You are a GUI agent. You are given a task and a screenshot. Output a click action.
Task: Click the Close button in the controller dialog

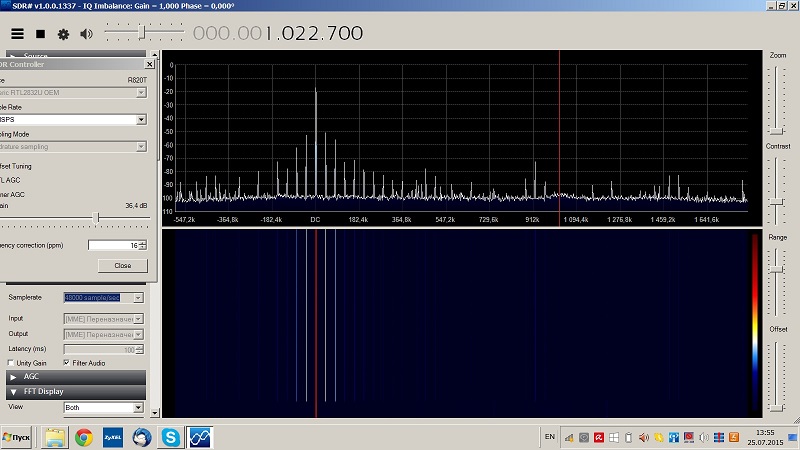click(122, 266)
